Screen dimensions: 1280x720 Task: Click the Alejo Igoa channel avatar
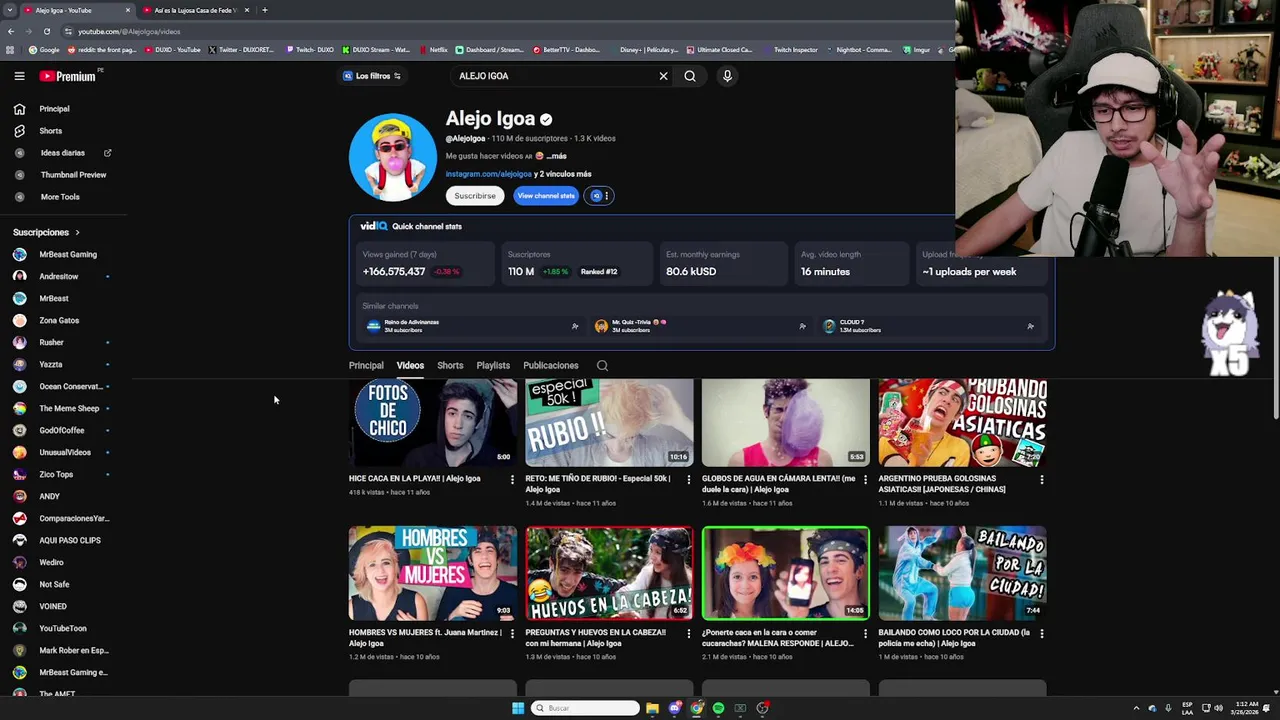pos(392,158)
